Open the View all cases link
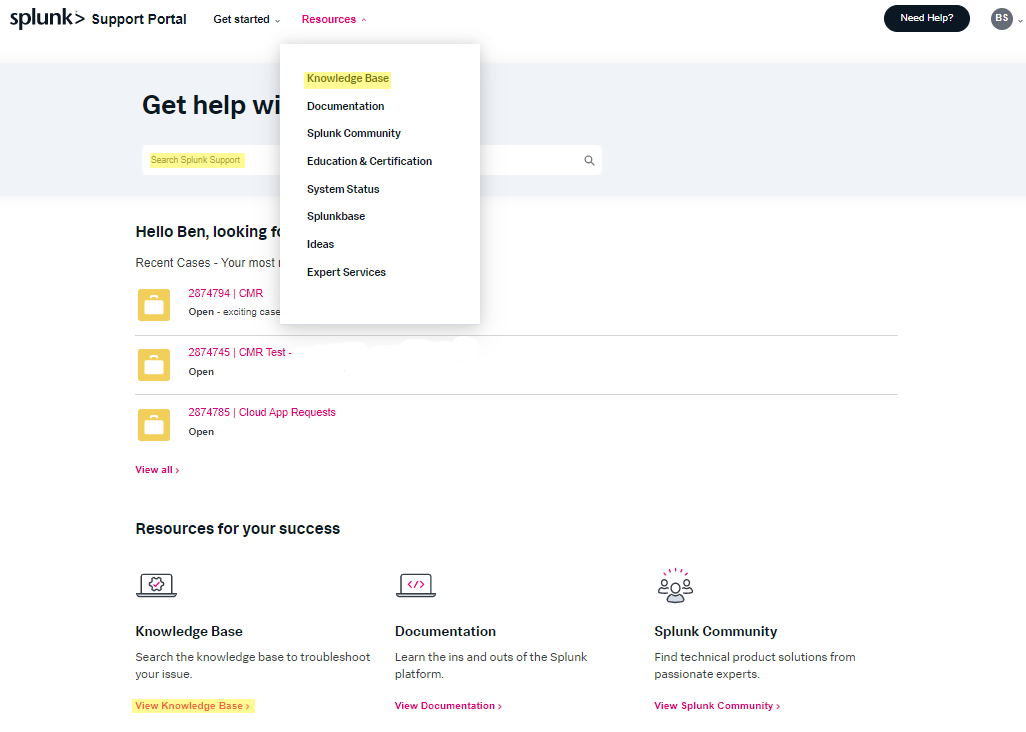The width and height of the screenshot is (1026, 732). click(x=156, y=469)
